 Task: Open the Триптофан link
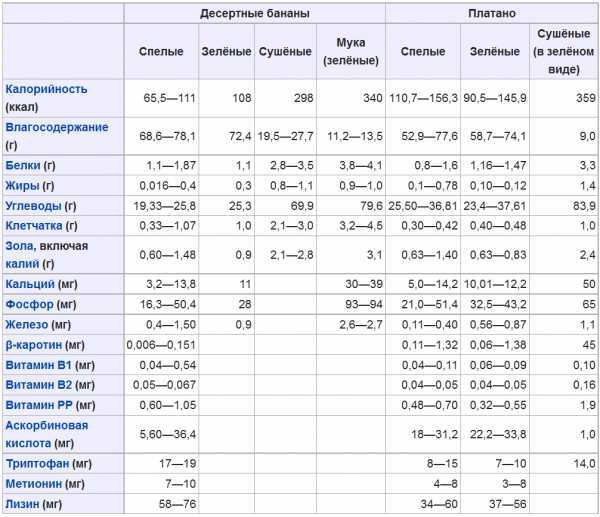pos(37,464)
